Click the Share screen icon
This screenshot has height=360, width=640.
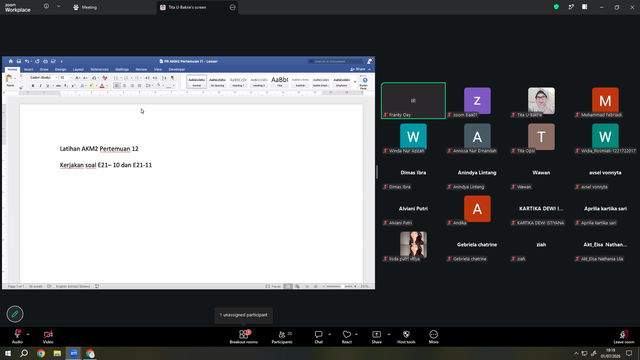pos(376,334)
